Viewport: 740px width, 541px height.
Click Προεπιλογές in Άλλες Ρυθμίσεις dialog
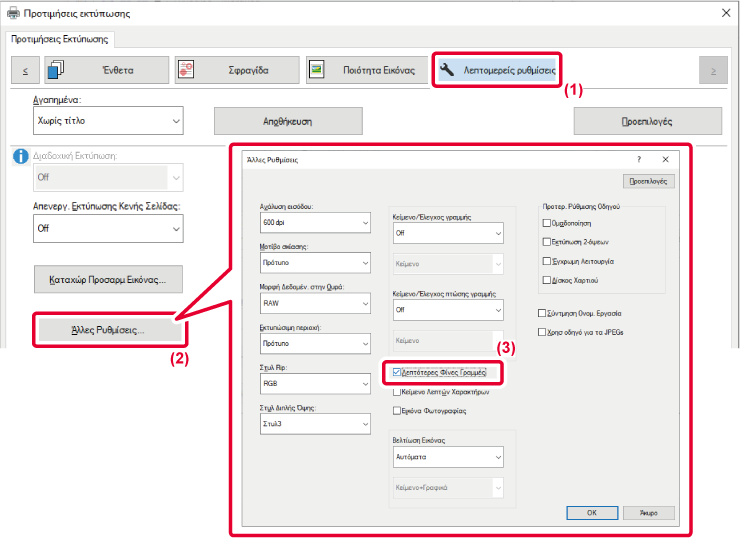click(x=648, y=181)
